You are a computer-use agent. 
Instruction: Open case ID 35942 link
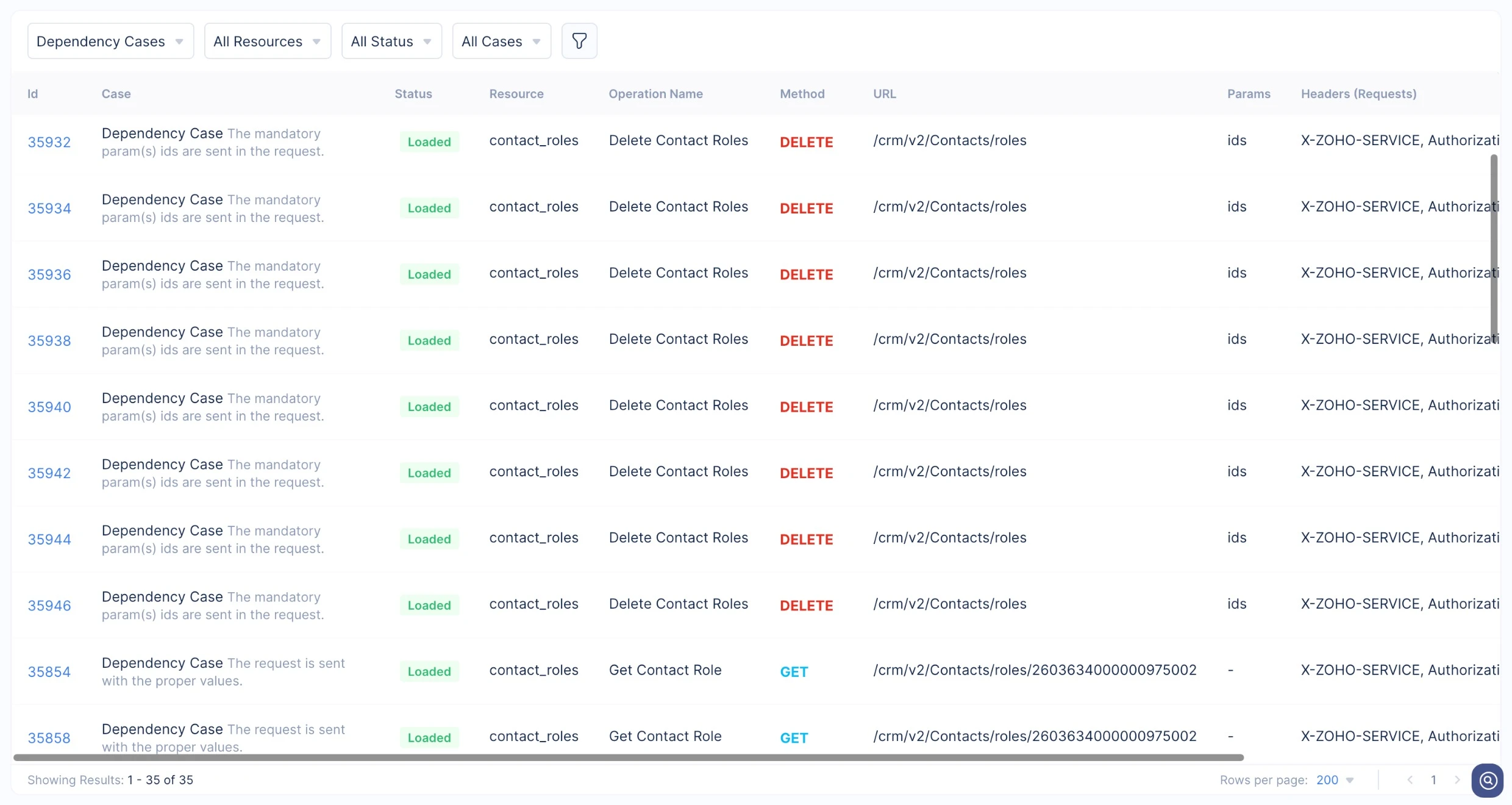click(x=49, y=473)
